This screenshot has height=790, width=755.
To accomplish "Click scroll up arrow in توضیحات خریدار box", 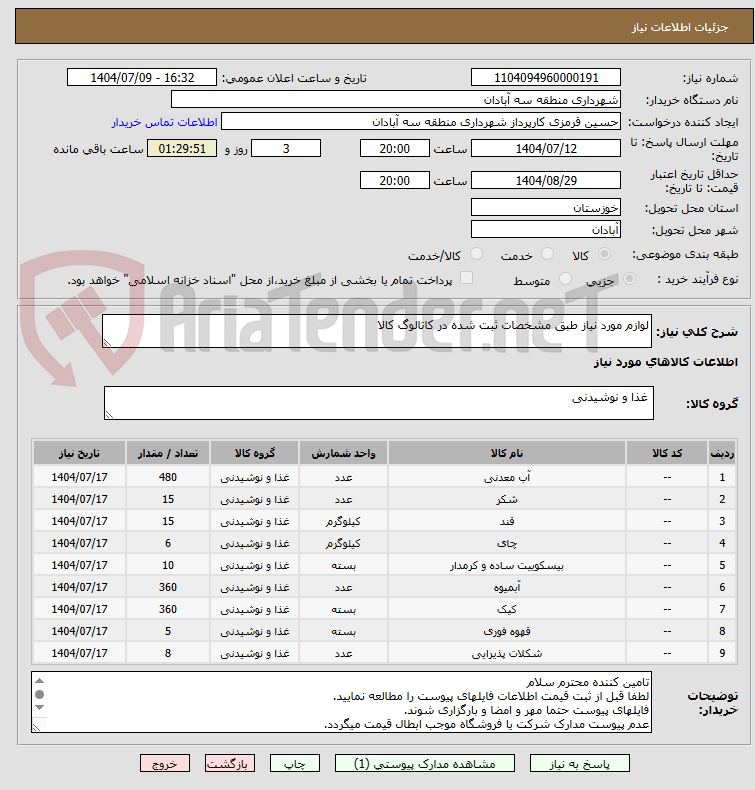I will [40, 681].
